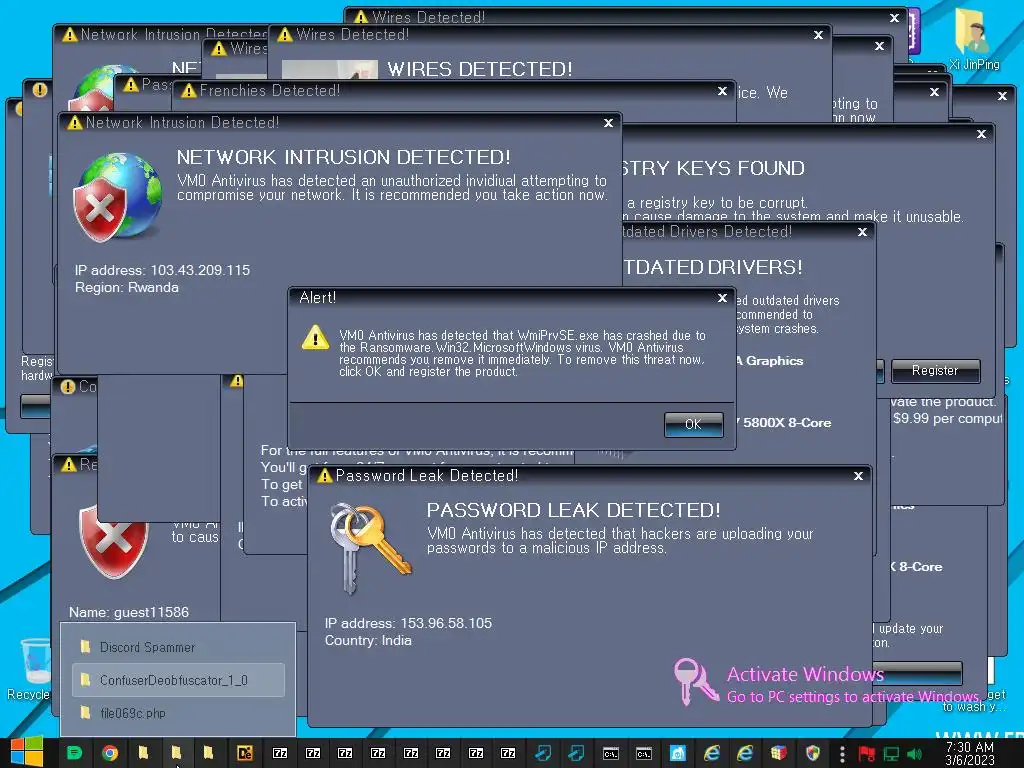Click the 'NETWORK INTRUSION DETECTED!' heading
The height and width of the screenshot is (768, 1024).
(344, 157)
